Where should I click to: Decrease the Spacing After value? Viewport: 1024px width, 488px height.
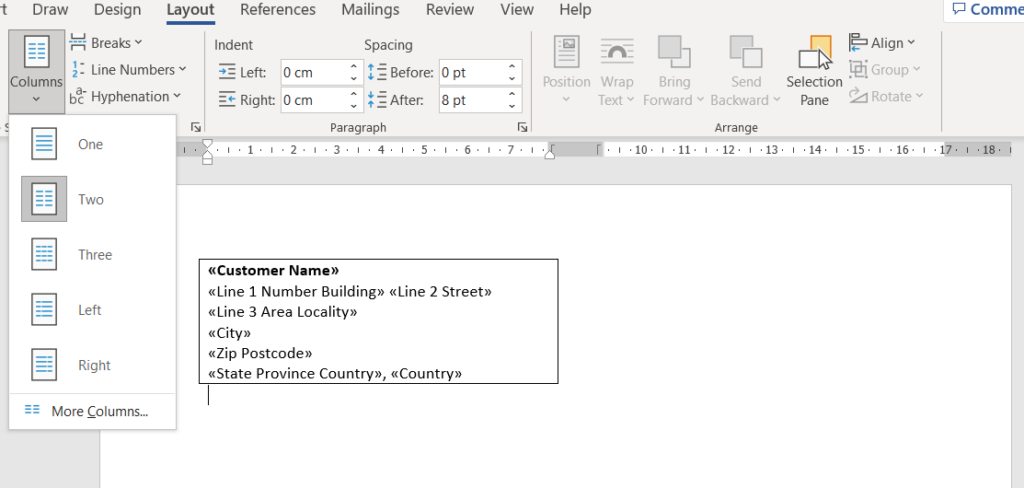coord(513,105)
